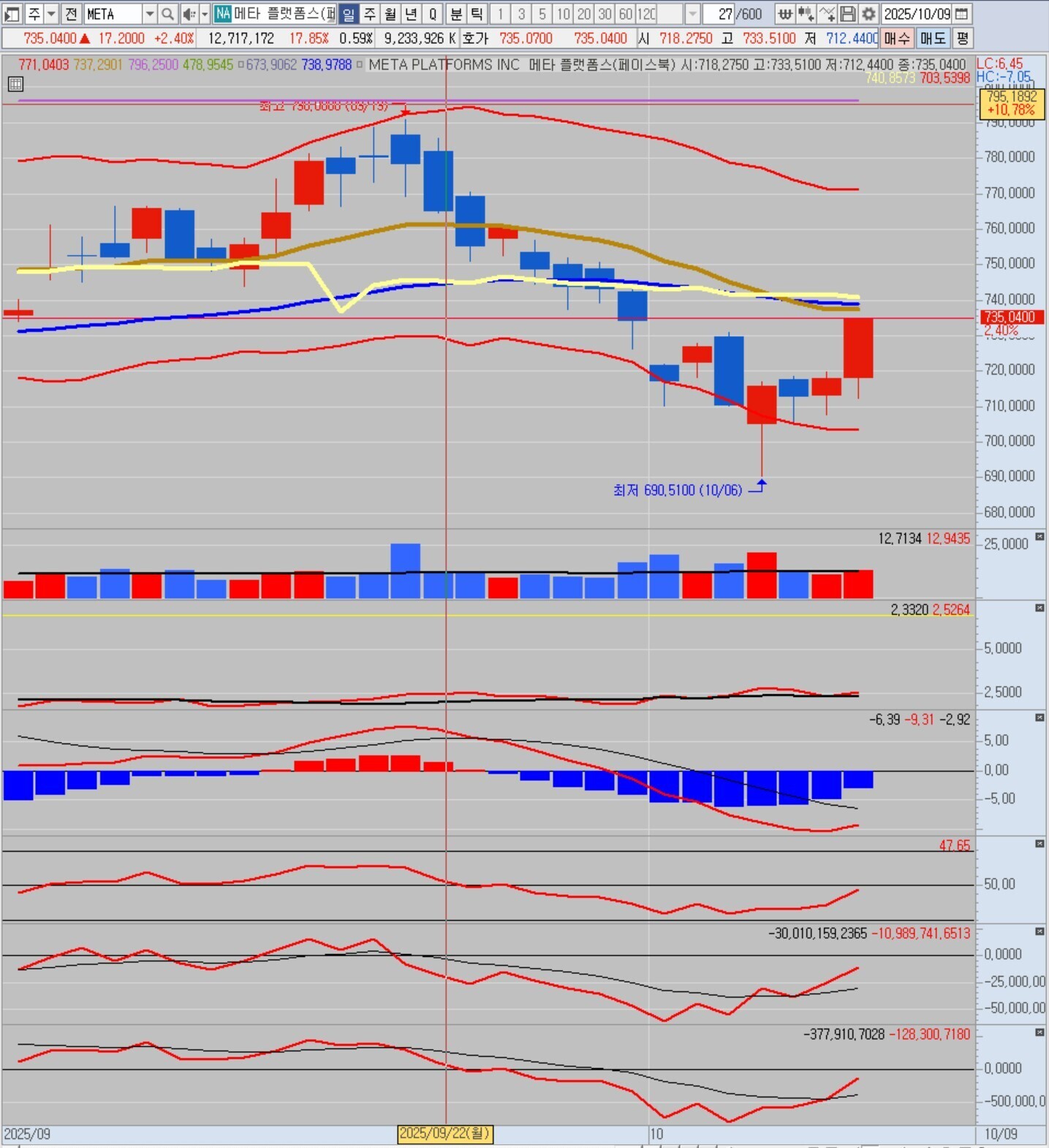
Task: Switch to yearly (년) chart period
Action: point(412,14)
